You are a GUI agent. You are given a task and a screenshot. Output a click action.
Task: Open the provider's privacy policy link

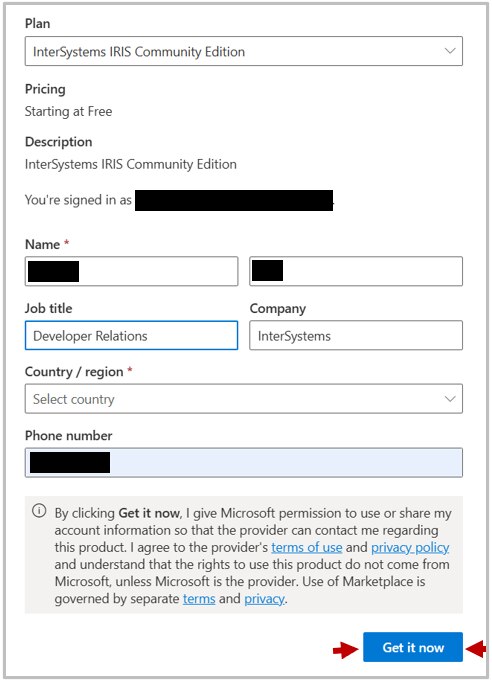tap(410, 547)
